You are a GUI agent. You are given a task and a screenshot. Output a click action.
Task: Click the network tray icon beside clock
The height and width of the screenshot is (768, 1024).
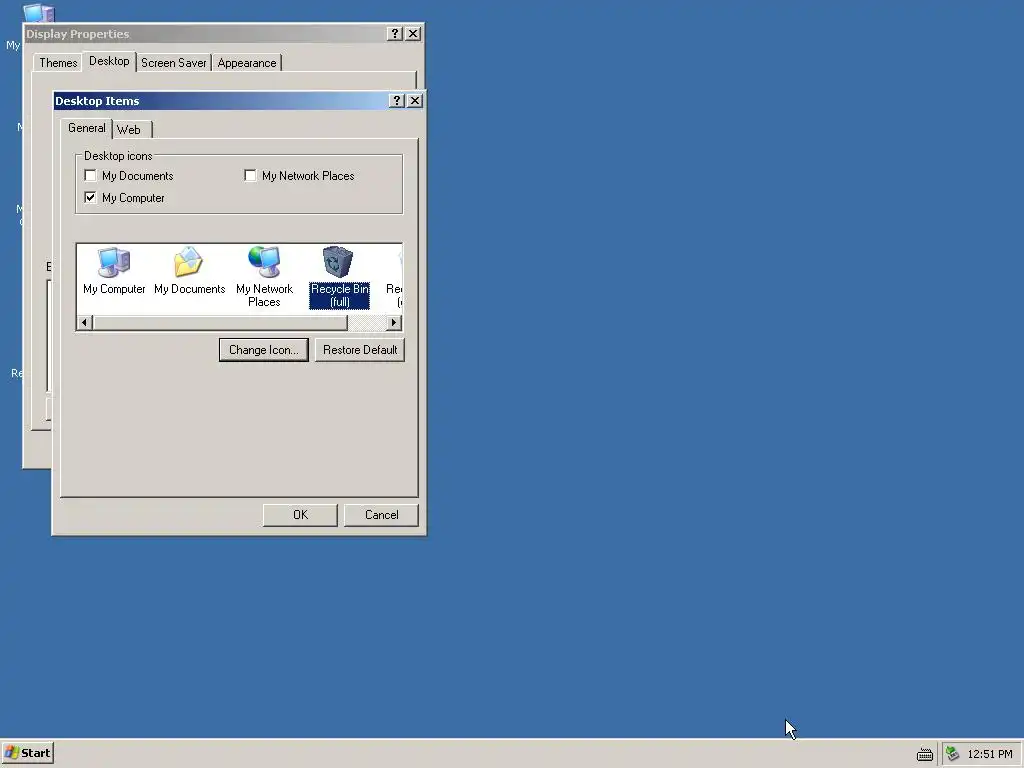pos(953,754)
